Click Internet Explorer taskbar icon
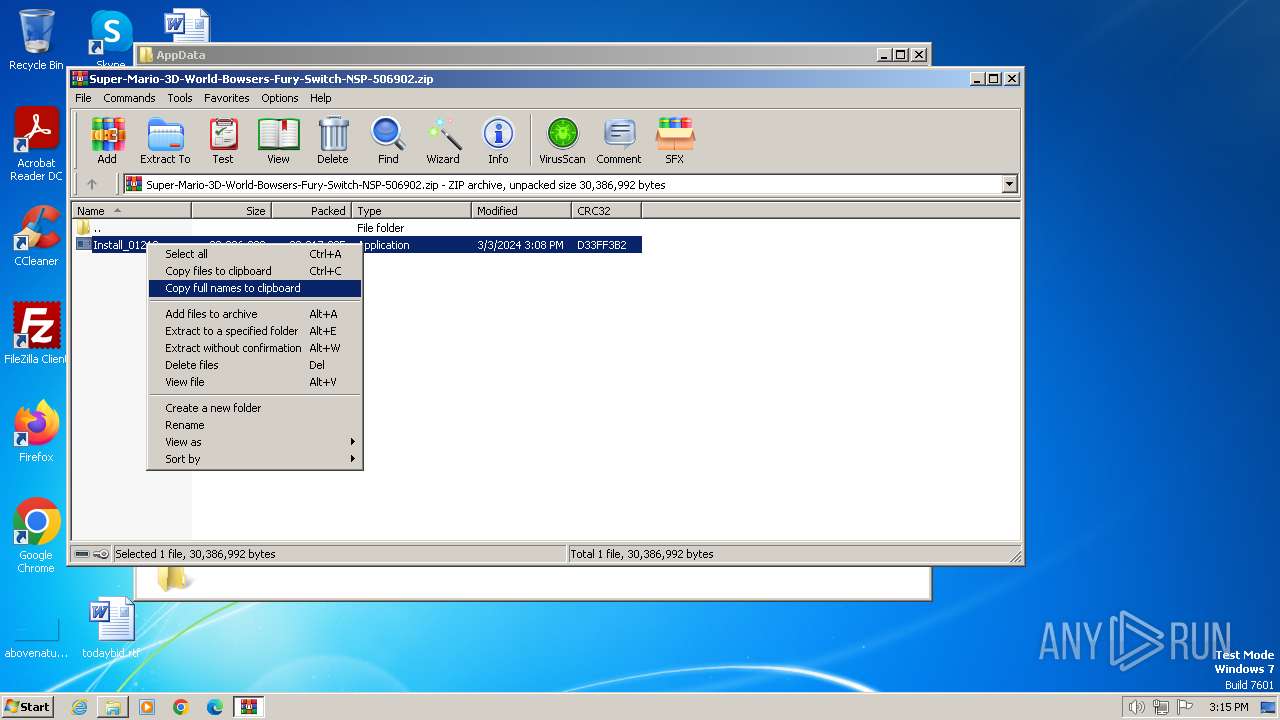Image resolution: width=1280 pixels, height=720 pixels. click(x=79, y=707)
